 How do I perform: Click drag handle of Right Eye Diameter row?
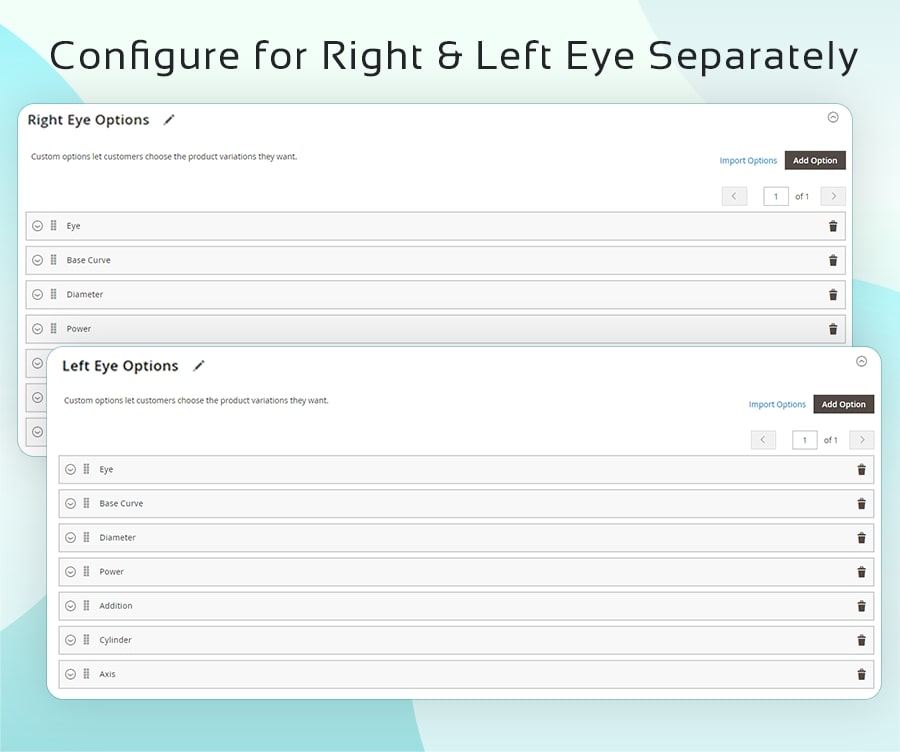coord(53,294)
